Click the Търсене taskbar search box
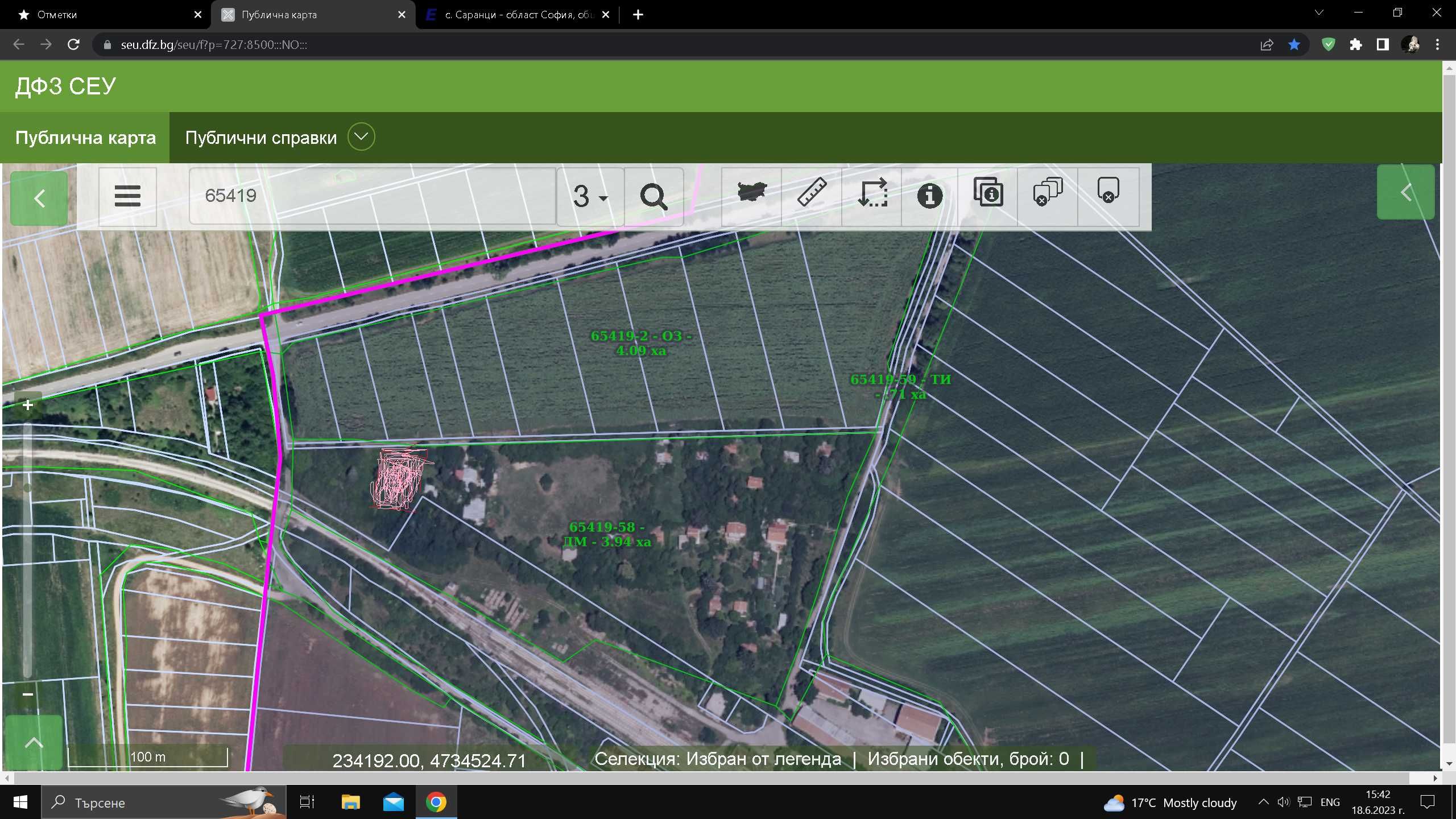The width and height of the screenshot is (1456, 819). (164, 803)
